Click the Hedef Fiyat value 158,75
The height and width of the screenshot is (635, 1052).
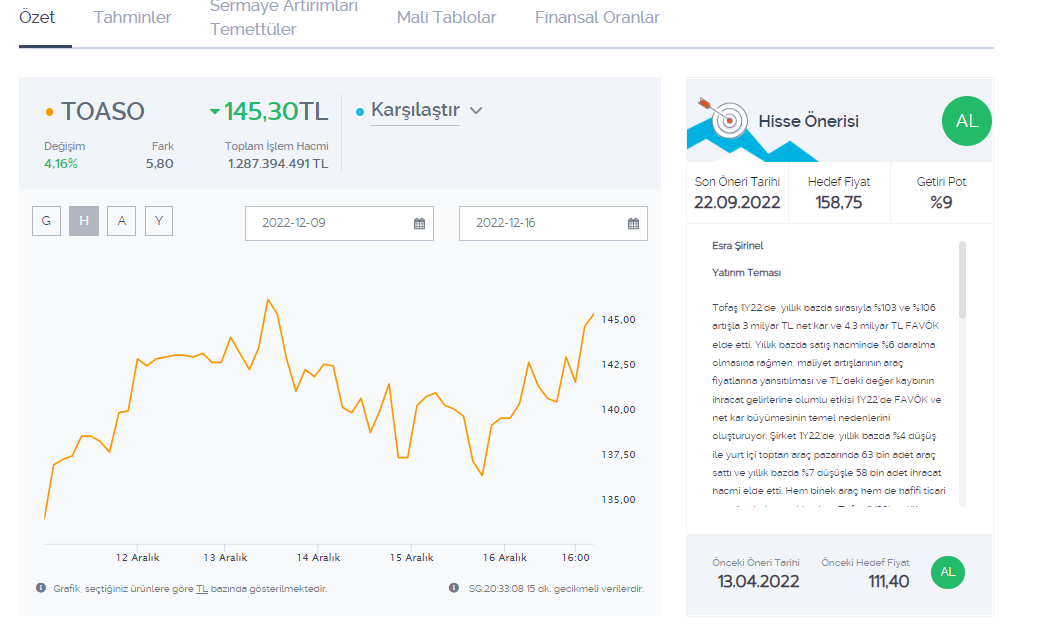pyautogui.click(x=839, y=203)
